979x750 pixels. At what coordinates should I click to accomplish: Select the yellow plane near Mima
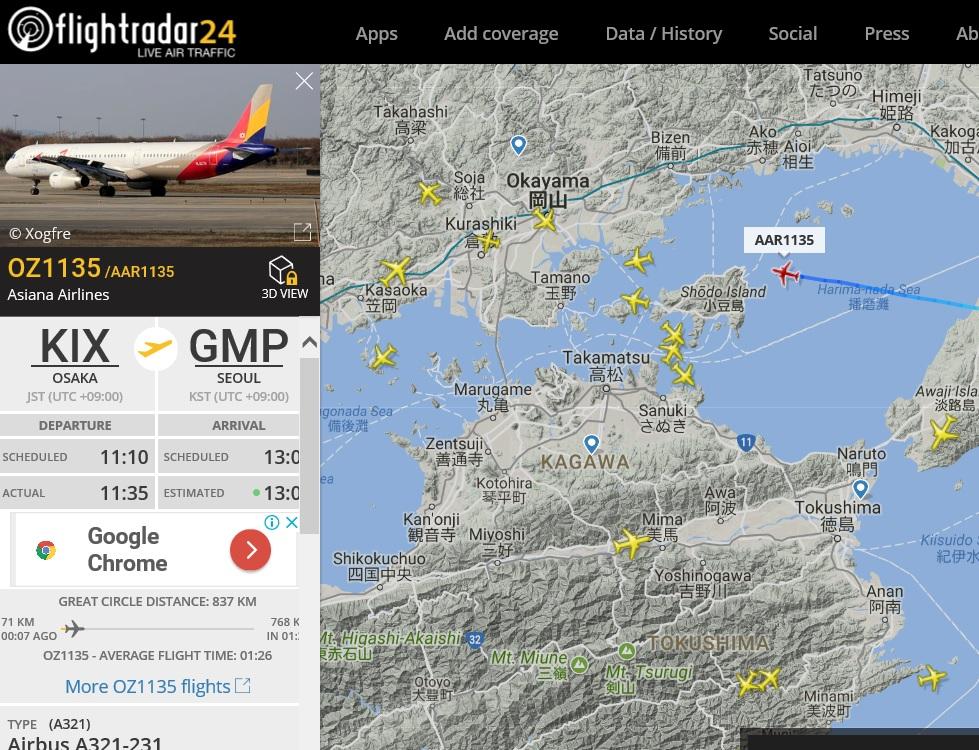pos(631,543)
